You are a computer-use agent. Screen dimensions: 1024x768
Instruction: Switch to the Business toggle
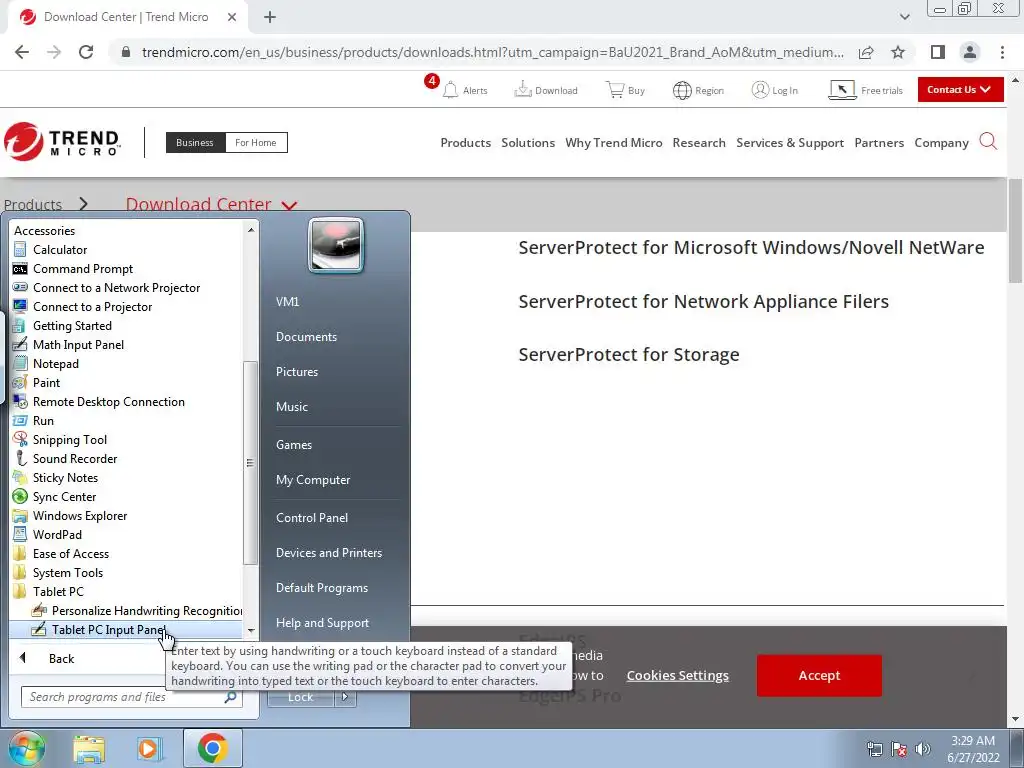[x=195, y=142]
